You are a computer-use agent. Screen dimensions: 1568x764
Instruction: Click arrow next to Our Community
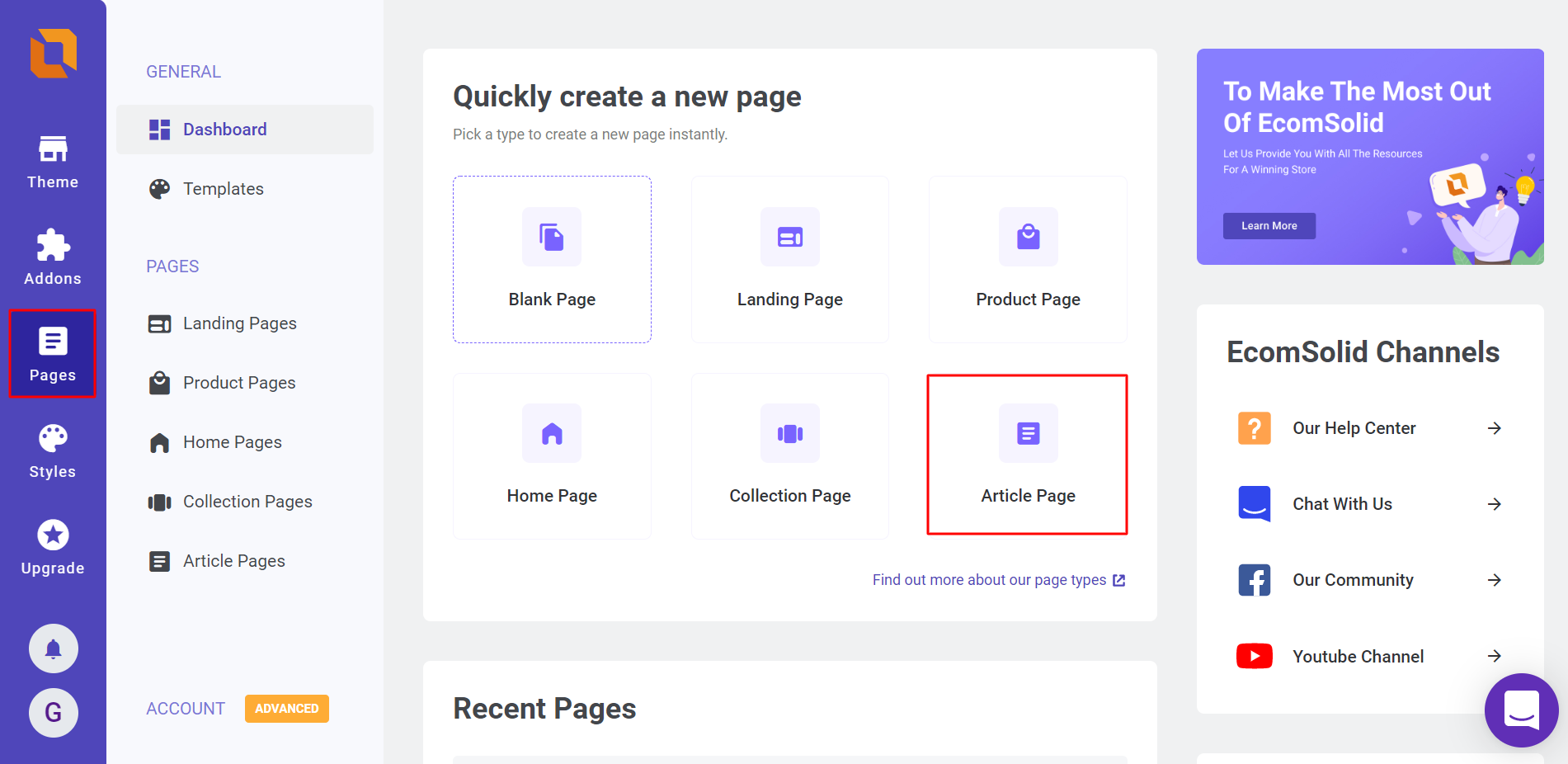click(x=1495, y=580)
